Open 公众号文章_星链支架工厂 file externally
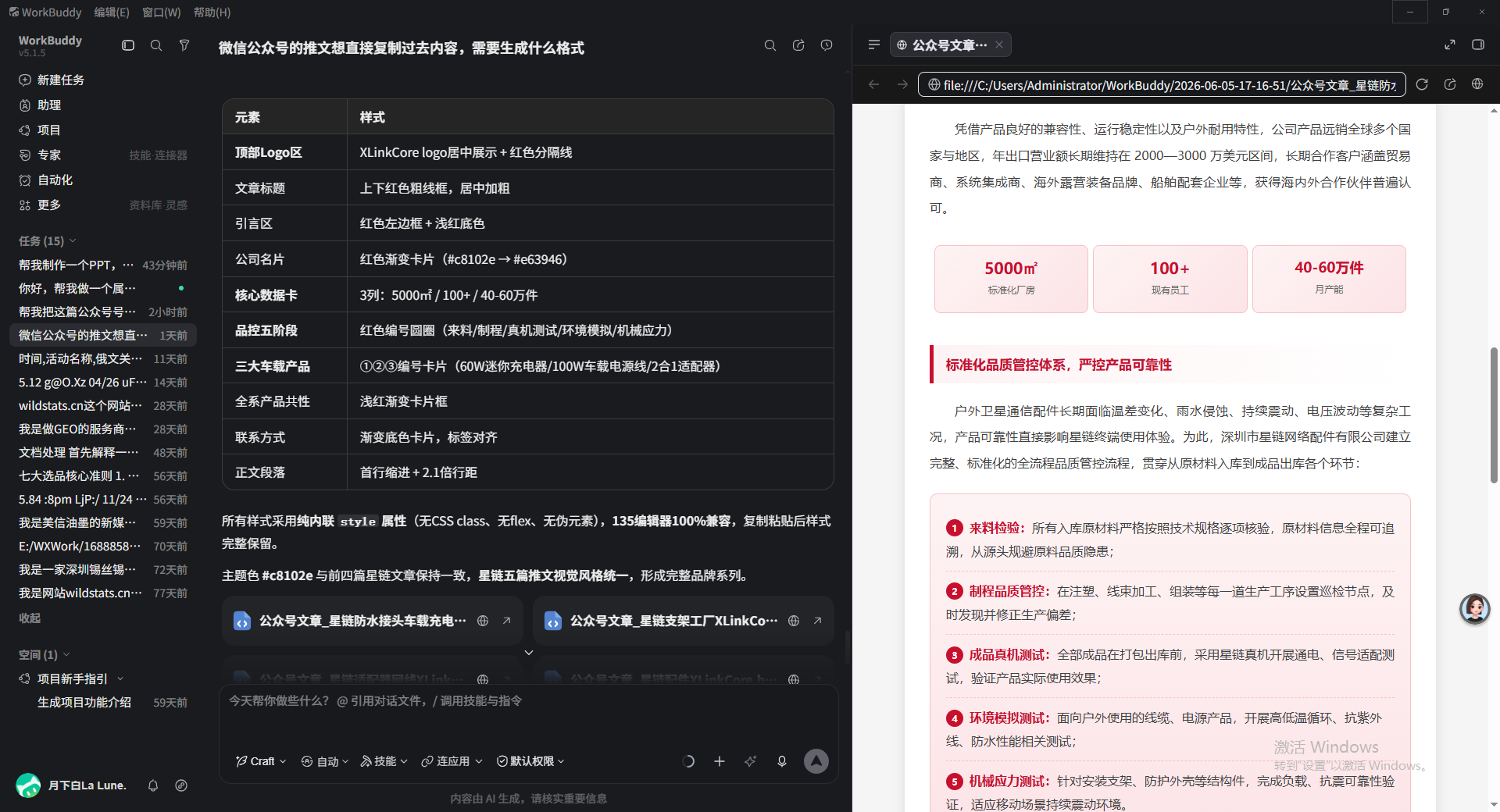Image resolution: width=1500 pixels, height=812 pixels. (817, 621)
